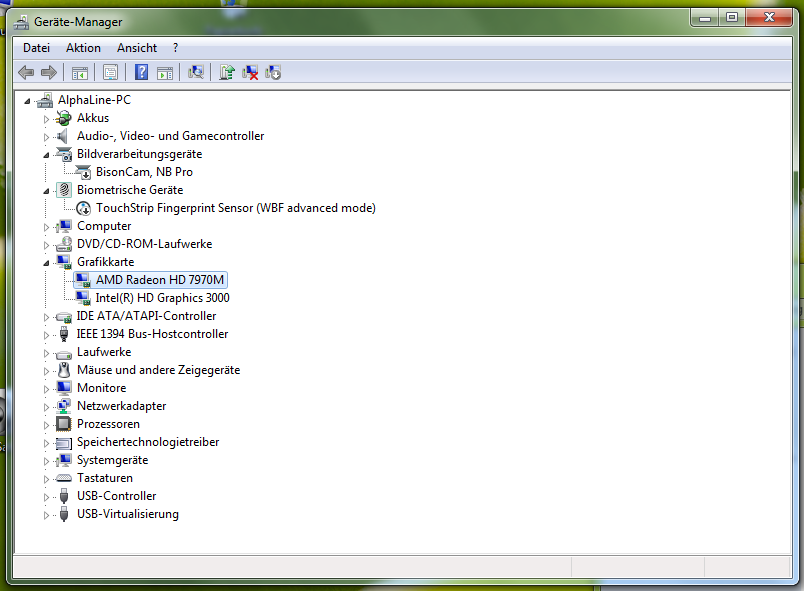
Task: Click the Geräte-Manager title bar icon
Action: [x=22, y=22]
